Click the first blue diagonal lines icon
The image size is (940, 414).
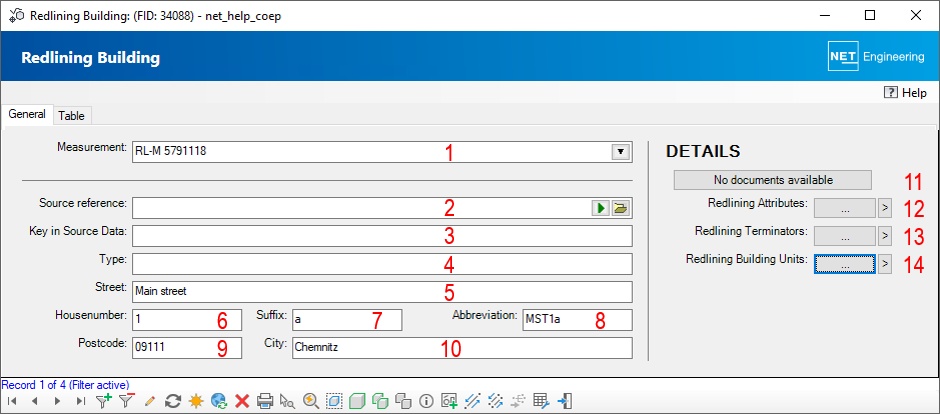[x=472, y=401]
